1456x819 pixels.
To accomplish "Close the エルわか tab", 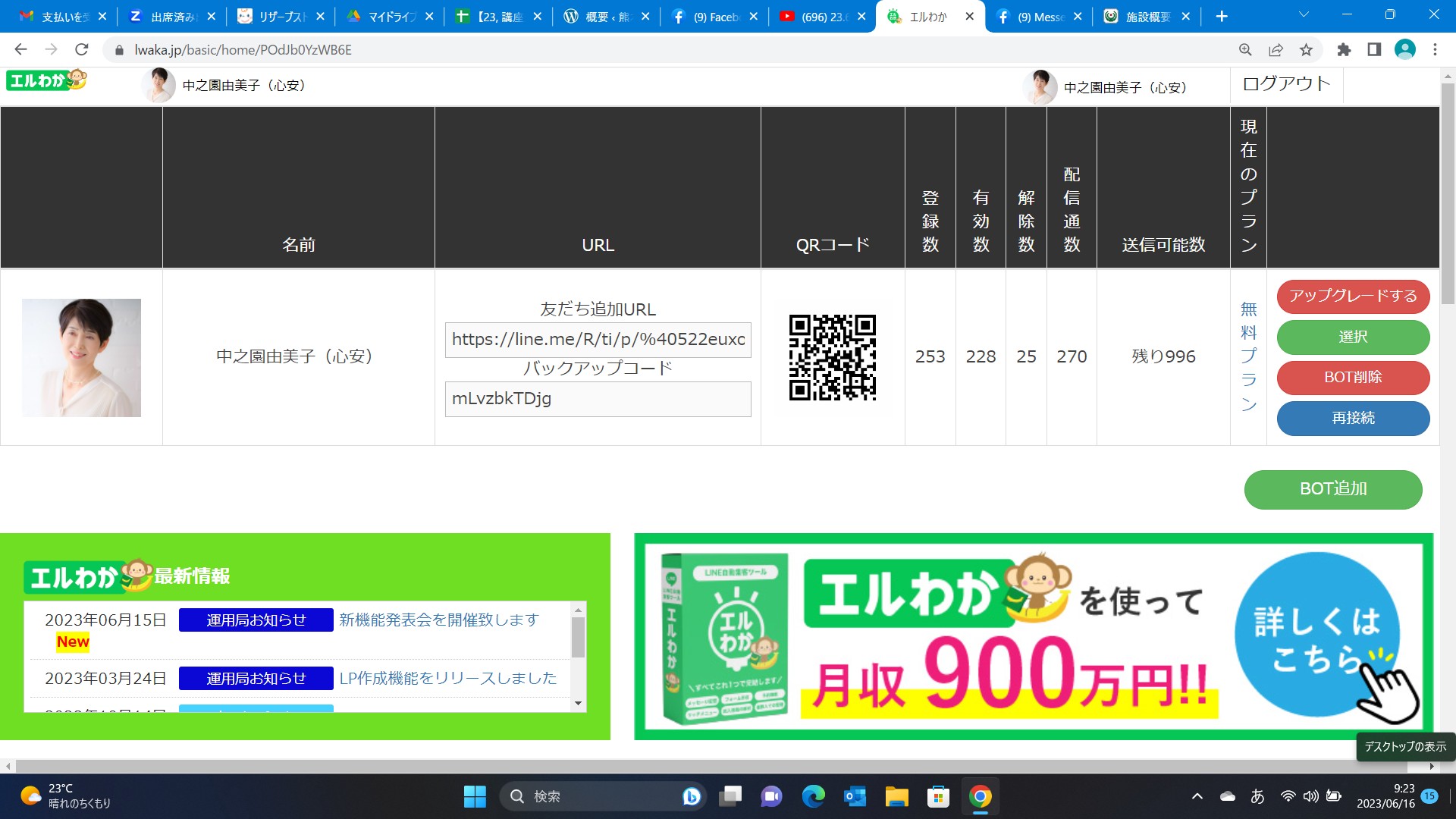I will (x=969, y=17).
